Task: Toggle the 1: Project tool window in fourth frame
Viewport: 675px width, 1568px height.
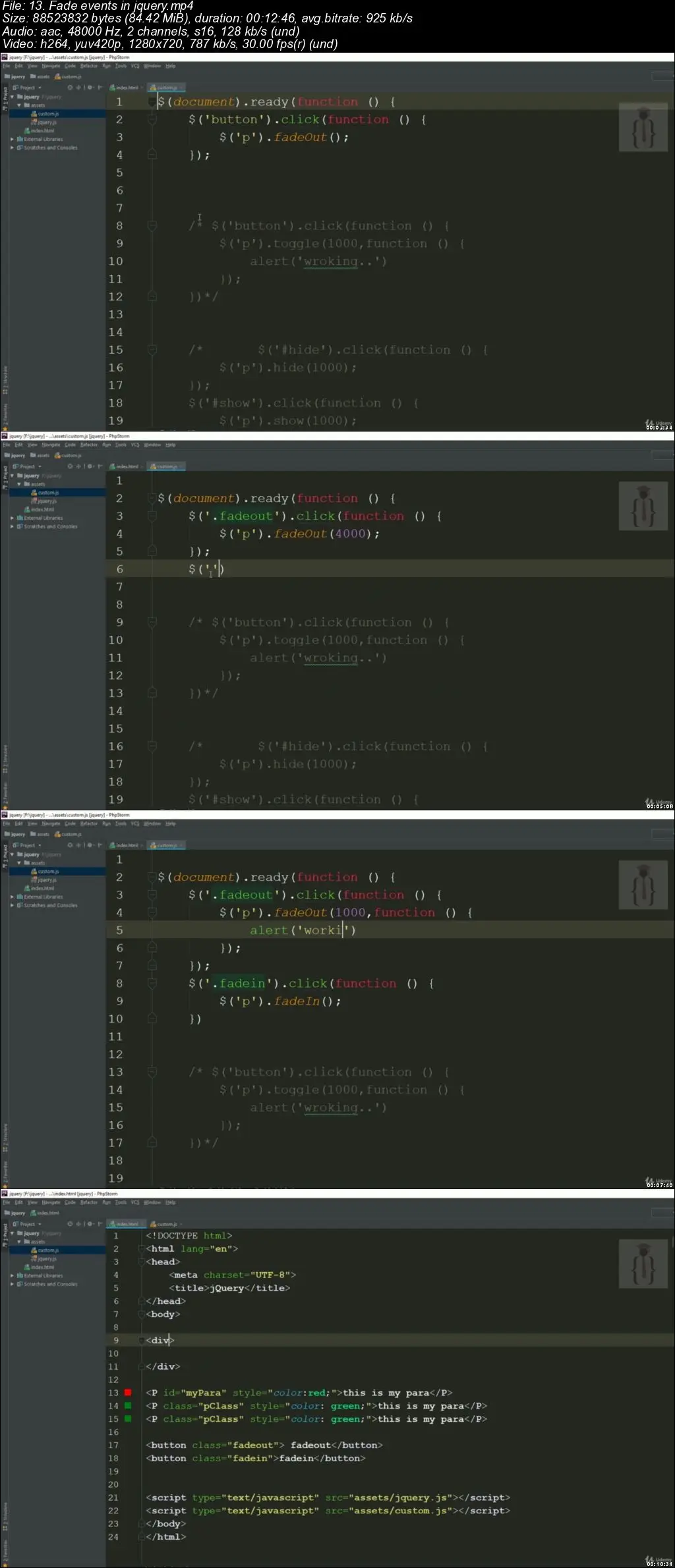Action: coord(5,1234)
